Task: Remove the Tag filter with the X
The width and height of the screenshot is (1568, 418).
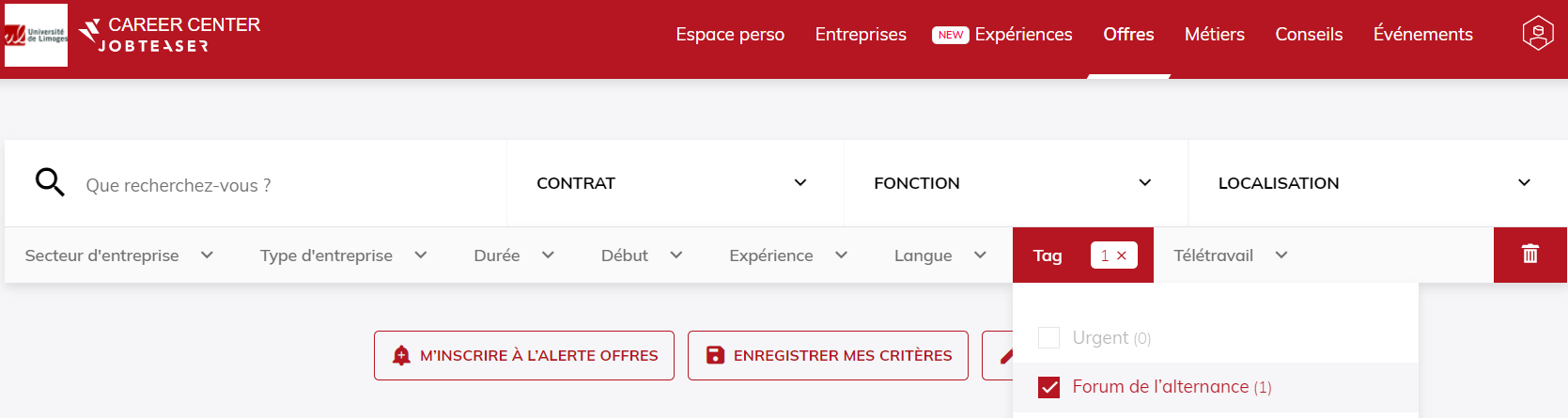Action: coord(1122,255)
